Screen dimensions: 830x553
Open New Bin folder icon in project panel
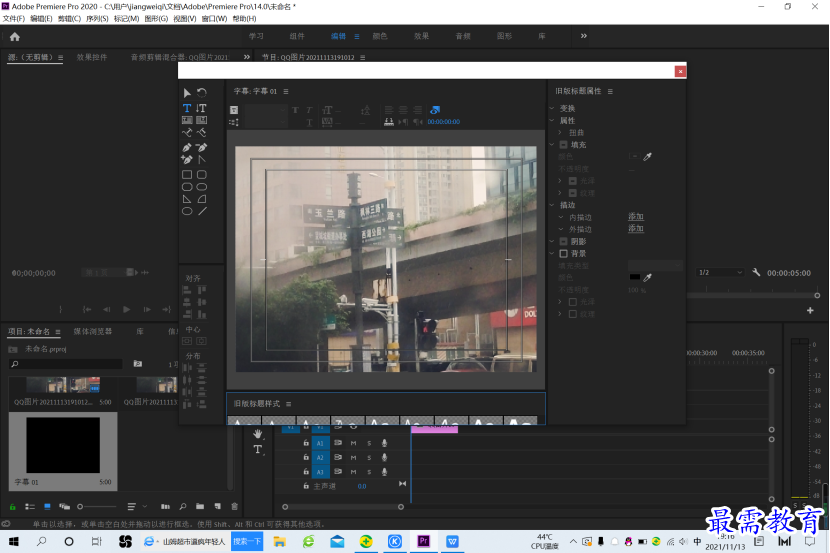coord(200,506)
